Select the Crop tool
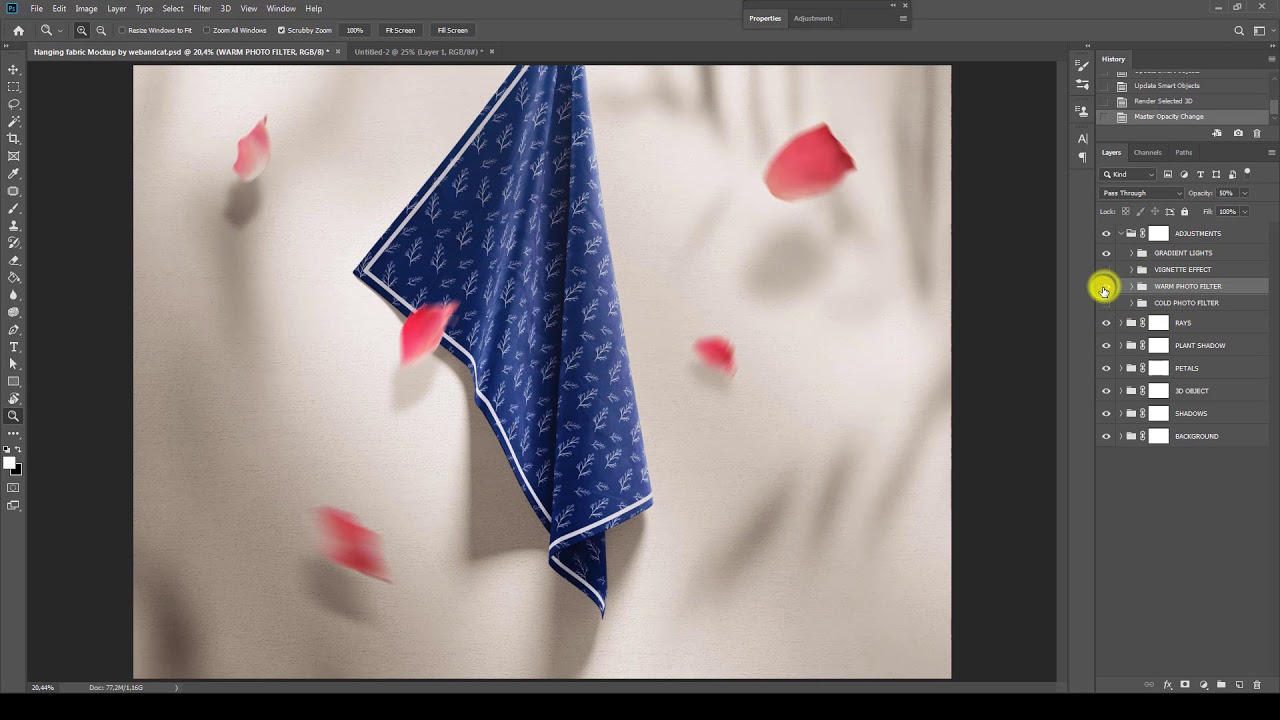 pos(14,139)
